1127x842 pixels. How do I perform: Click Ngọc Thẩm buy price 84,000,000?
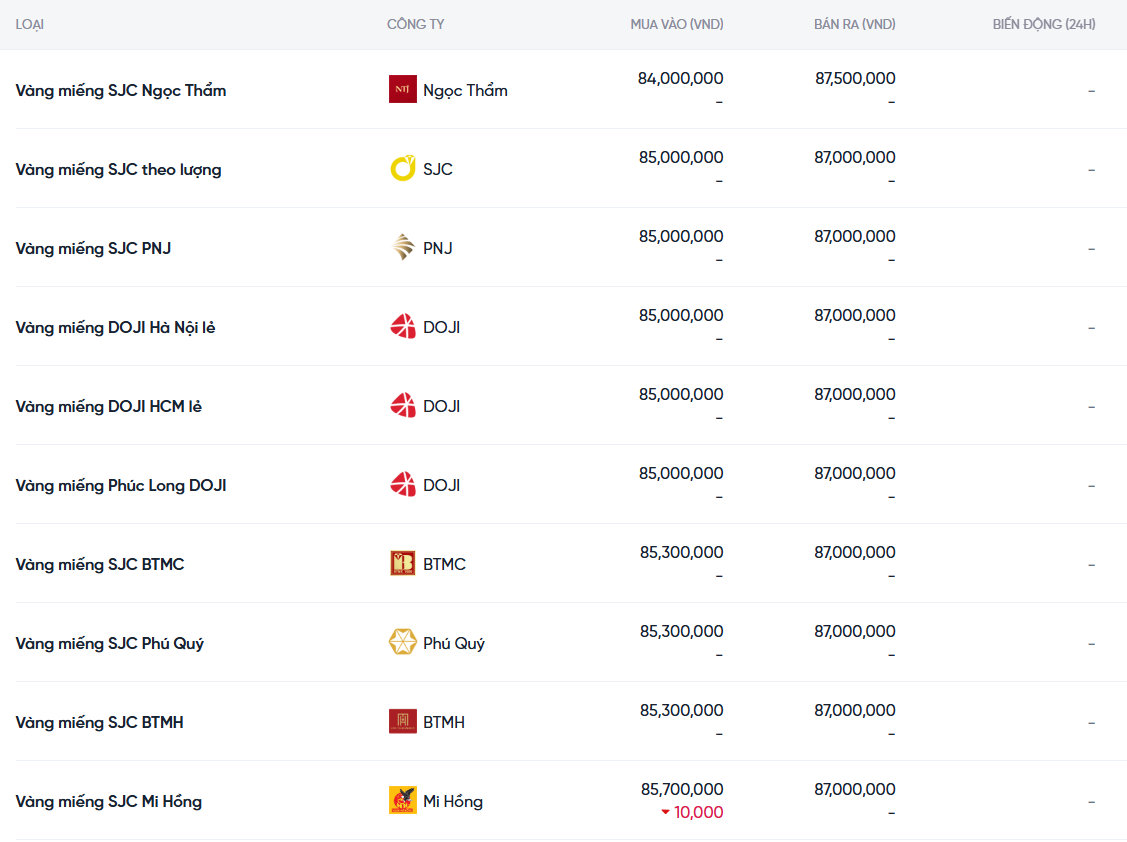[x=681, y=78]
